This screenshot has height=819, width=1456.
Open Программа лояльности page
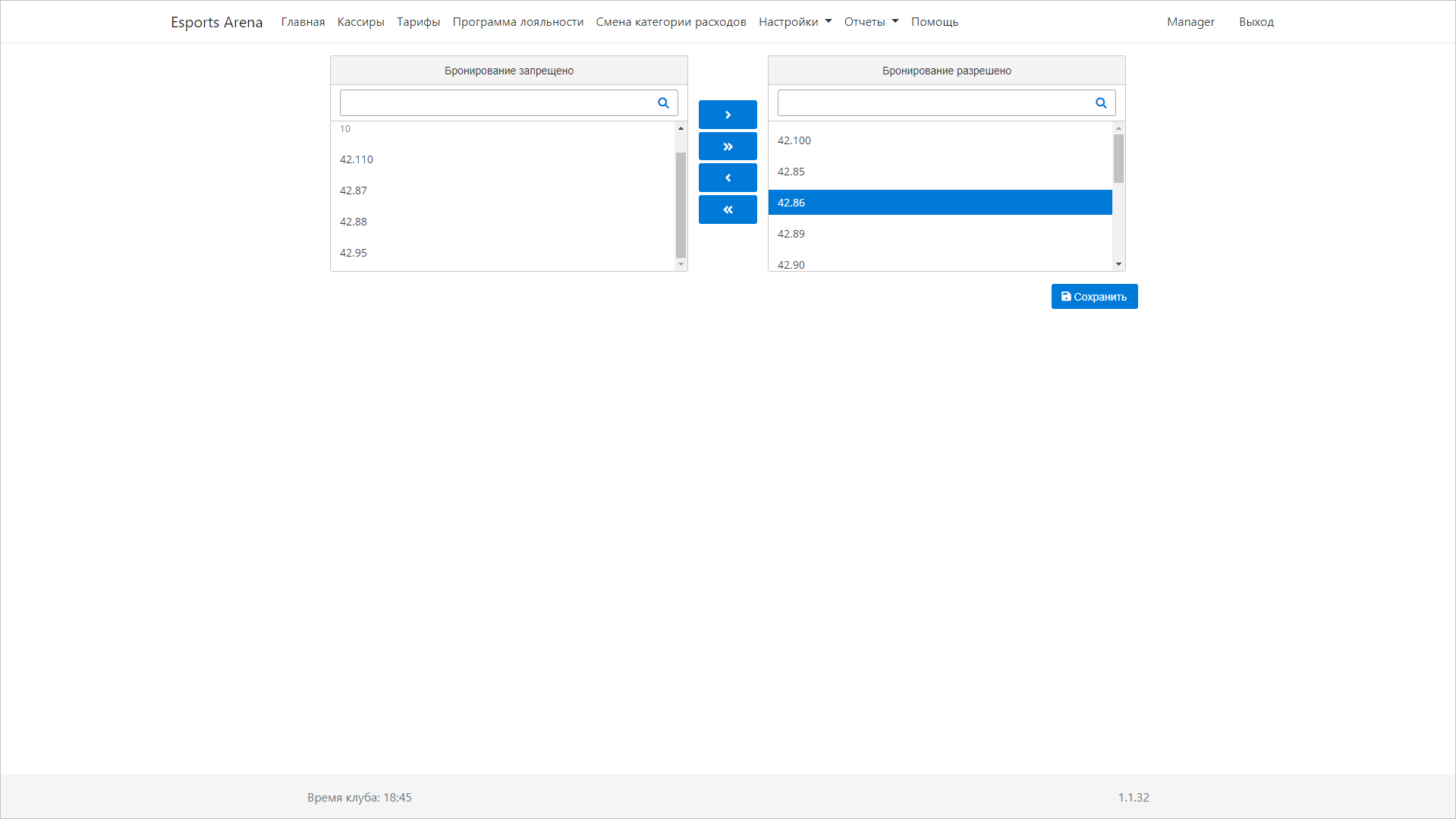point(517,22)
